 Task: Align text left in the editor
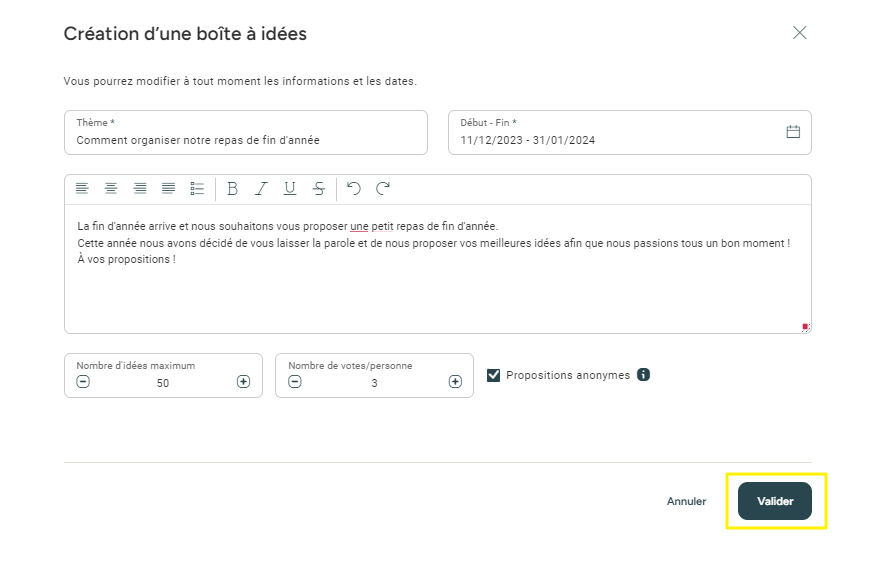pos(82,188)
